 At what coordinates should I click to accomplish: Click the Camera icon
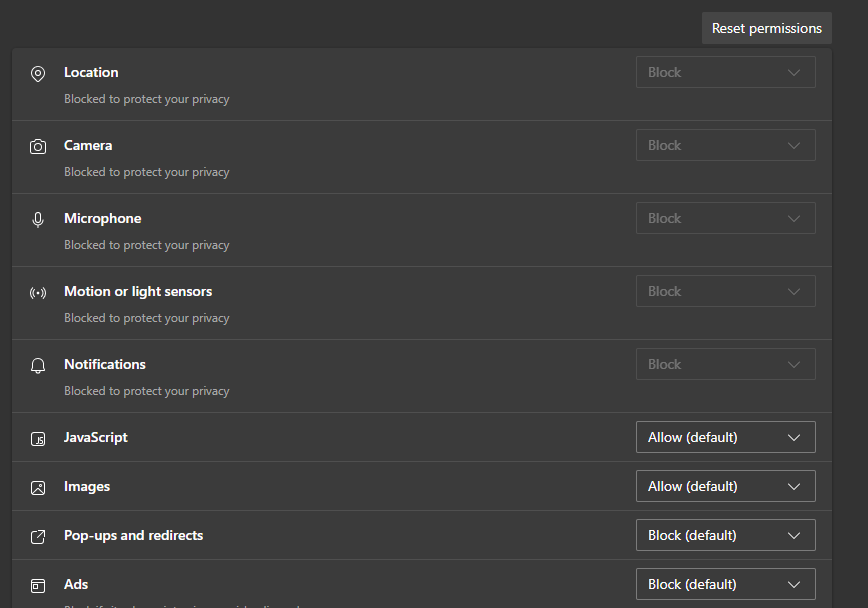pos(38,146)
